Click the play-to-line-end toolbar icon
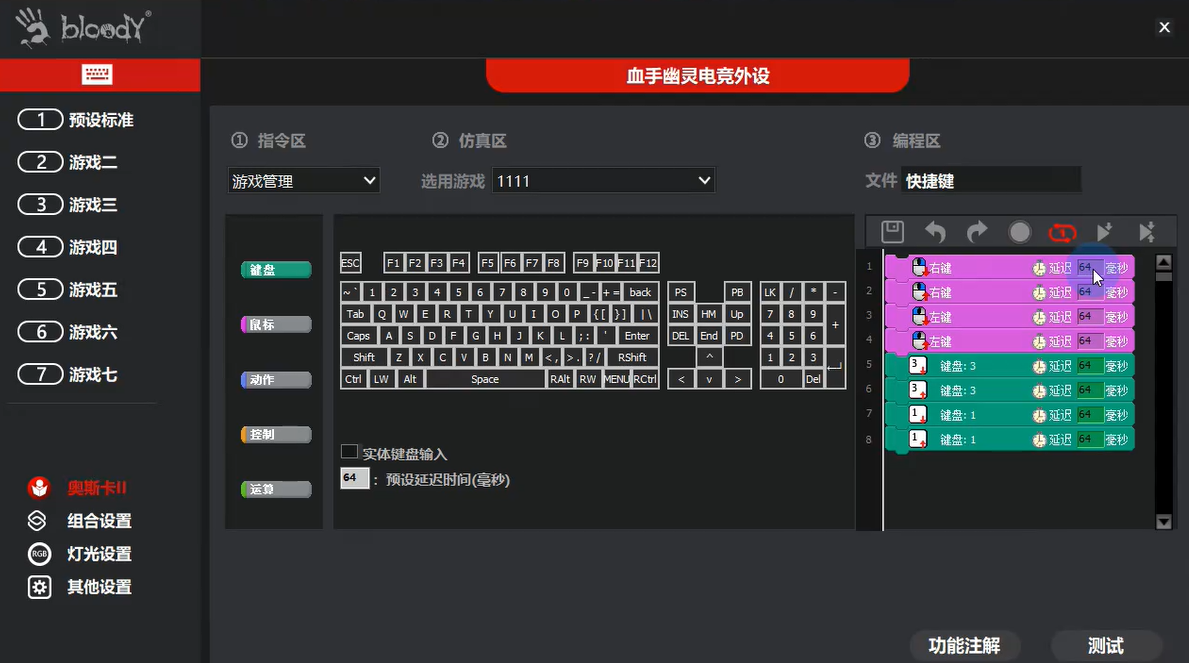The width and height of the screenshot is (1189, 663). [x=1104, y=231]
